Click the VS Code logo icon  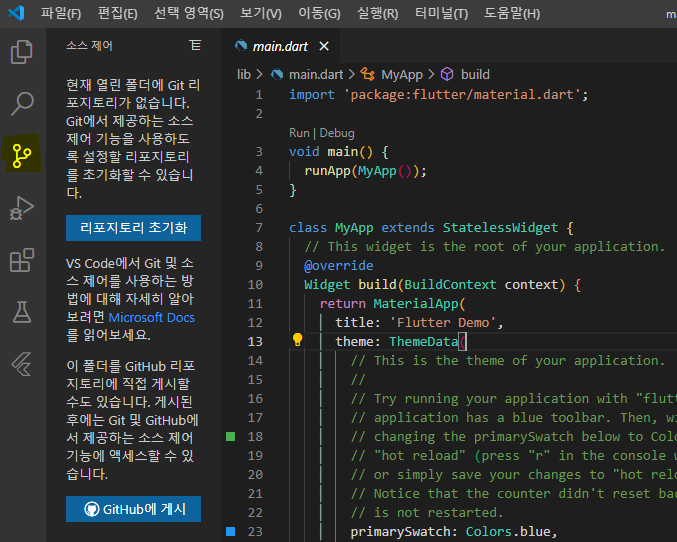(16, 13)
